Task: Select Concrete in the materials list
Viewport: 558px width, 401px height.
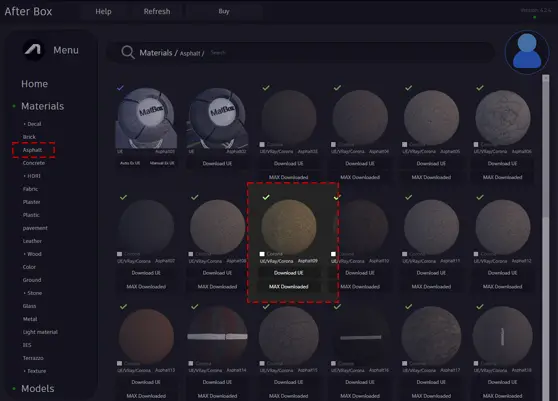Action: pos(34,163)
